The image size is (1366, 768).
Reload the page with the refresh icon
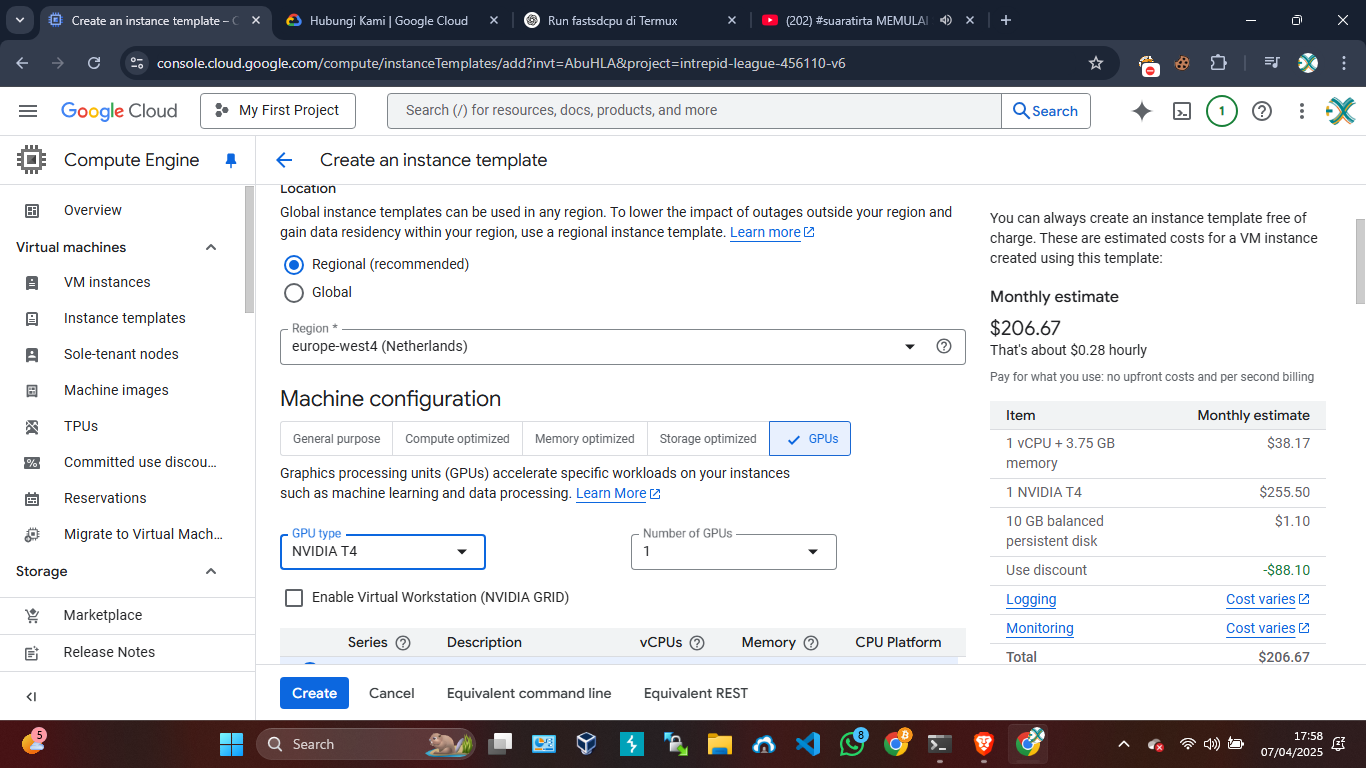(x=94, y=63)
